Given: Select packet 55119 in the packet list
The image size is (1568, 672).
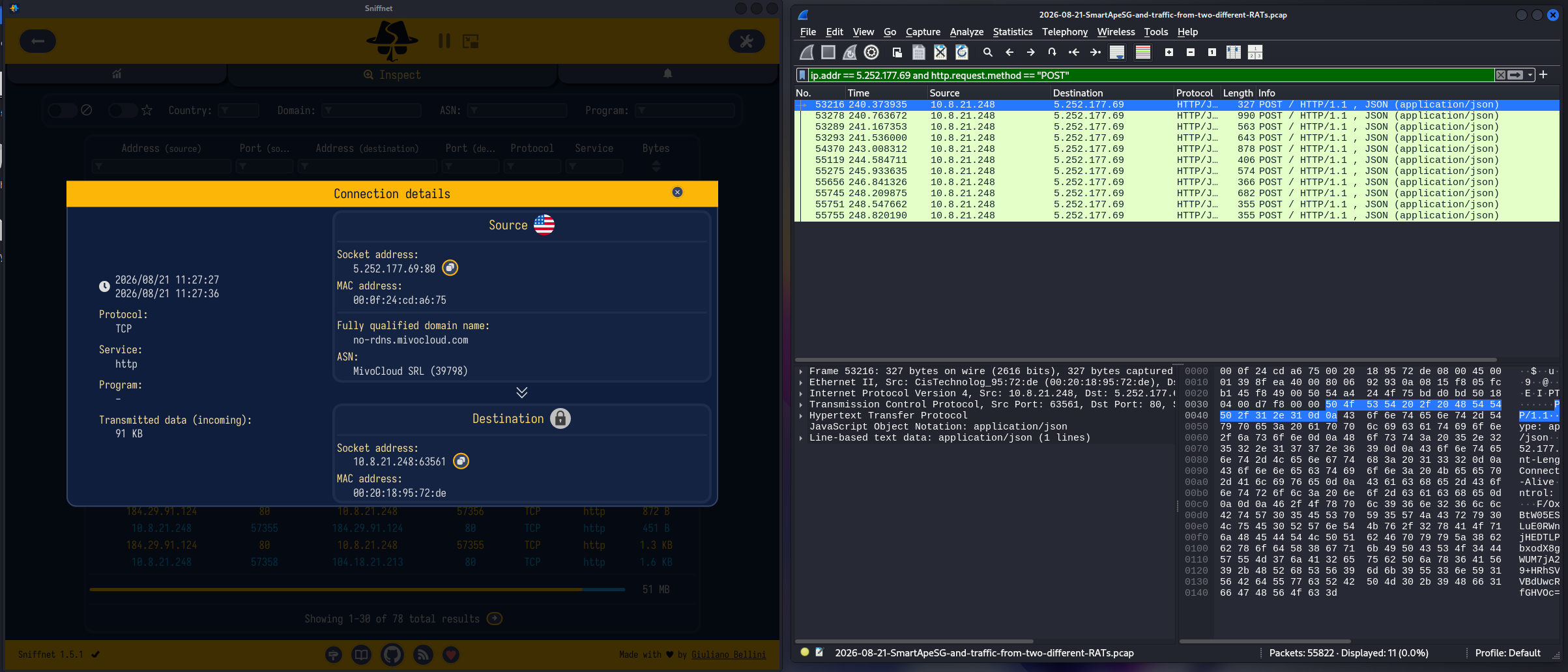Looking at the screenshot, I should 1176,160.
